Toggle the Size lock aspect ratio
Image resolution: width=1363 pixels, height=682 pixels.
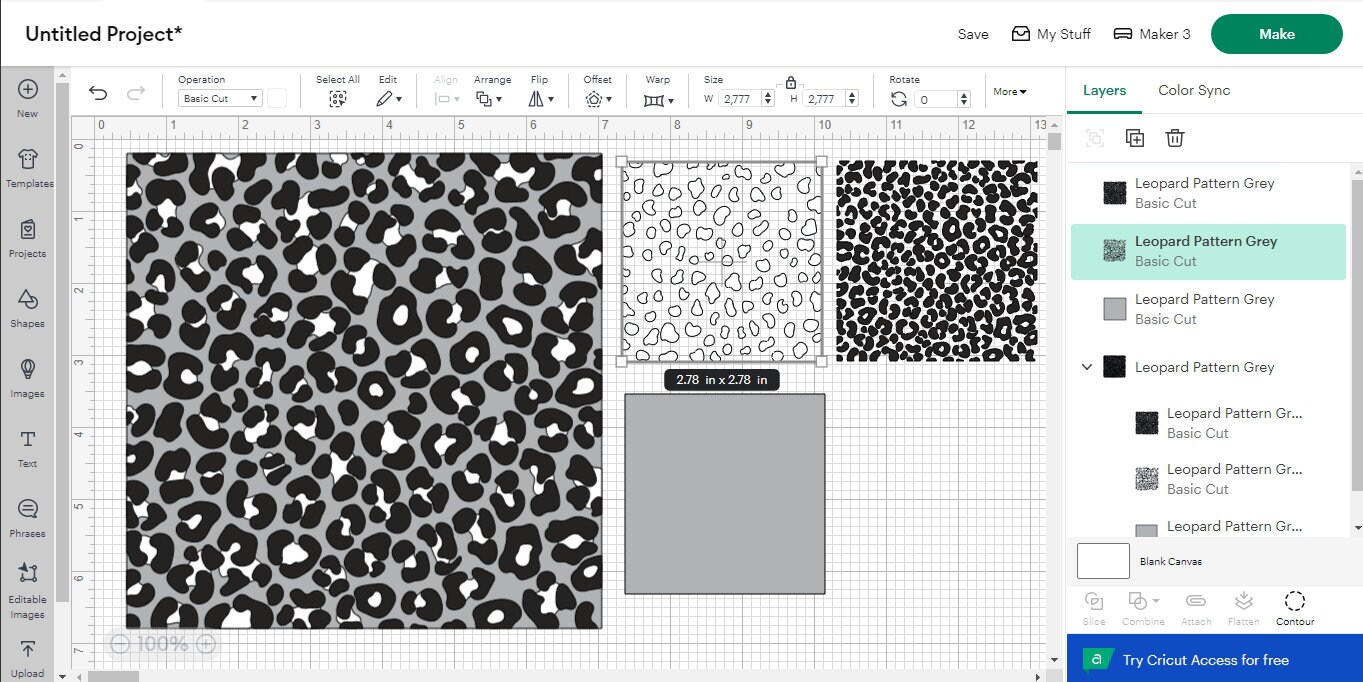pyautogui.click(x=790, y=82)
